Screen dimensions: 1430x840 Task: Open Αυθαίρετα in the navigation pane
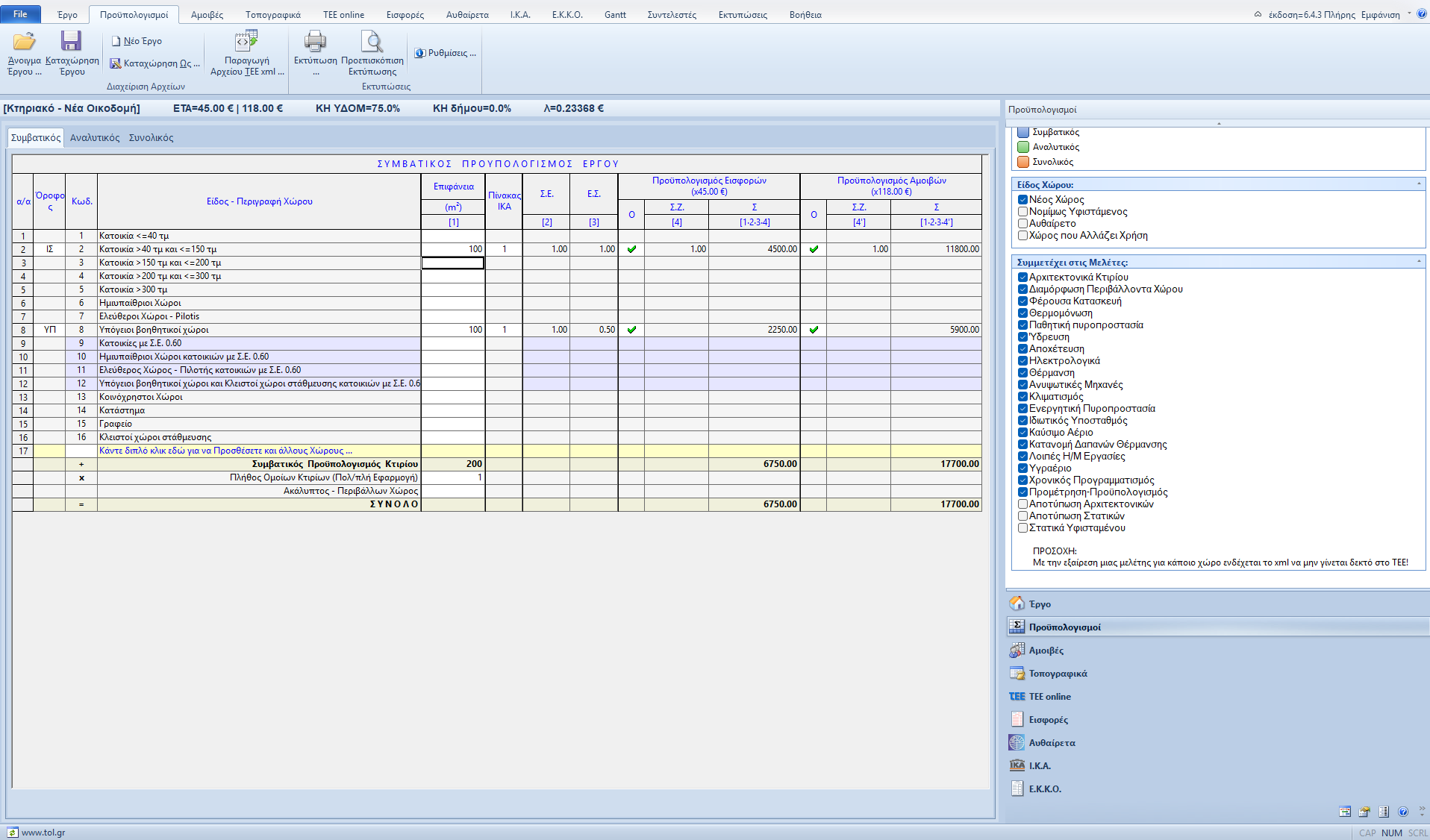pos(1052,743)
